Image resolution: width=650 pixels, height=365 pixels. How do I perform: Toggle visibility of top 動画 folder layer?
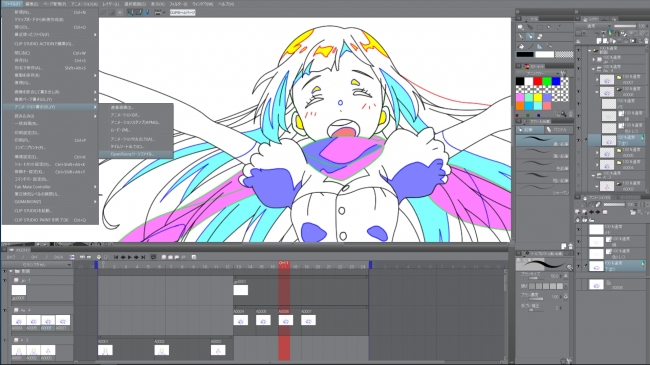point(579,50)
